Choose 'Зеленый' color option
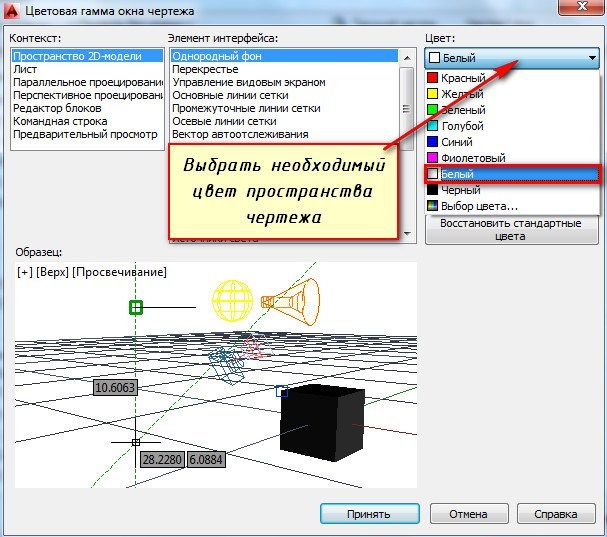The width and height of the screenshot is (607, 537). [513, 110]
